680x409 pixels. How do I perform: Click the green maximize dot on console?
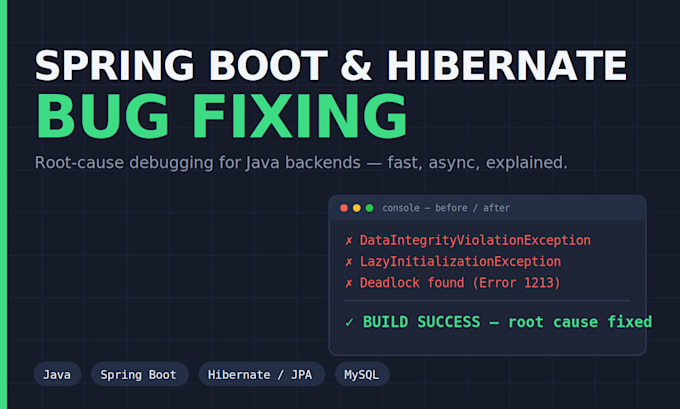pos(369,208)
